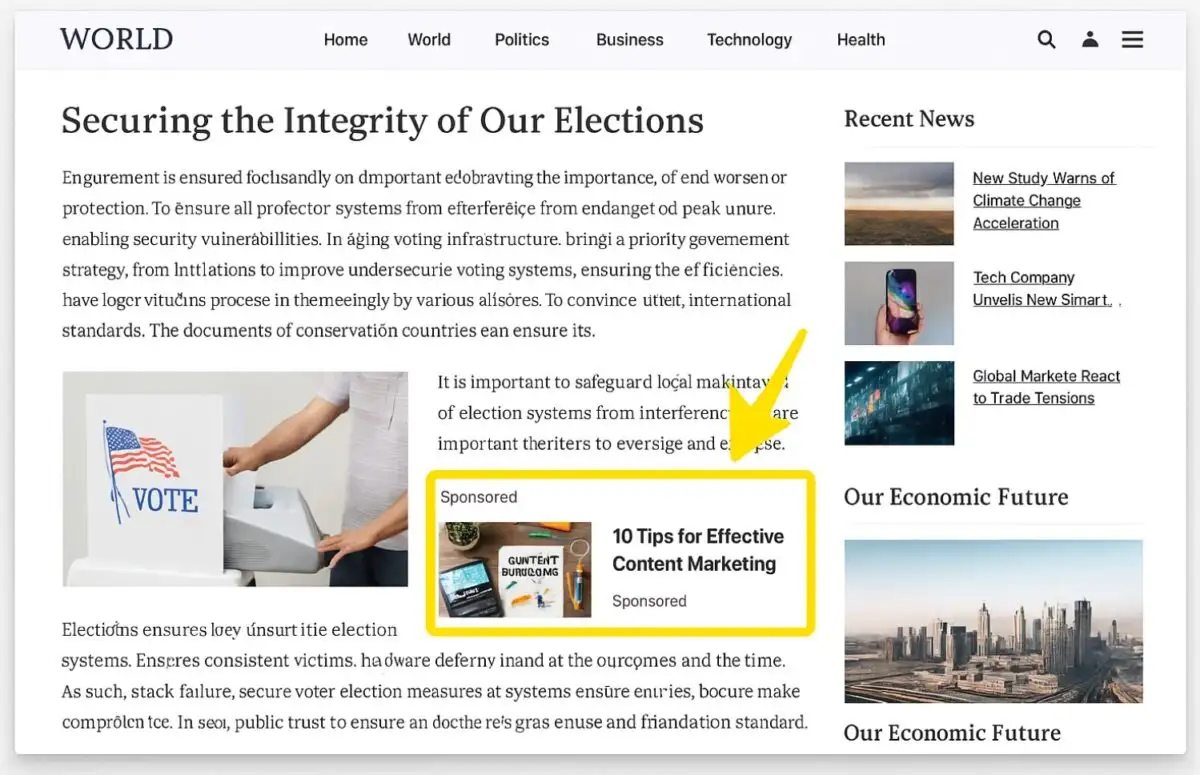This screenshot has width=1200, height=775.
Task: Open the Technology section
Action: tap(749, 40)
